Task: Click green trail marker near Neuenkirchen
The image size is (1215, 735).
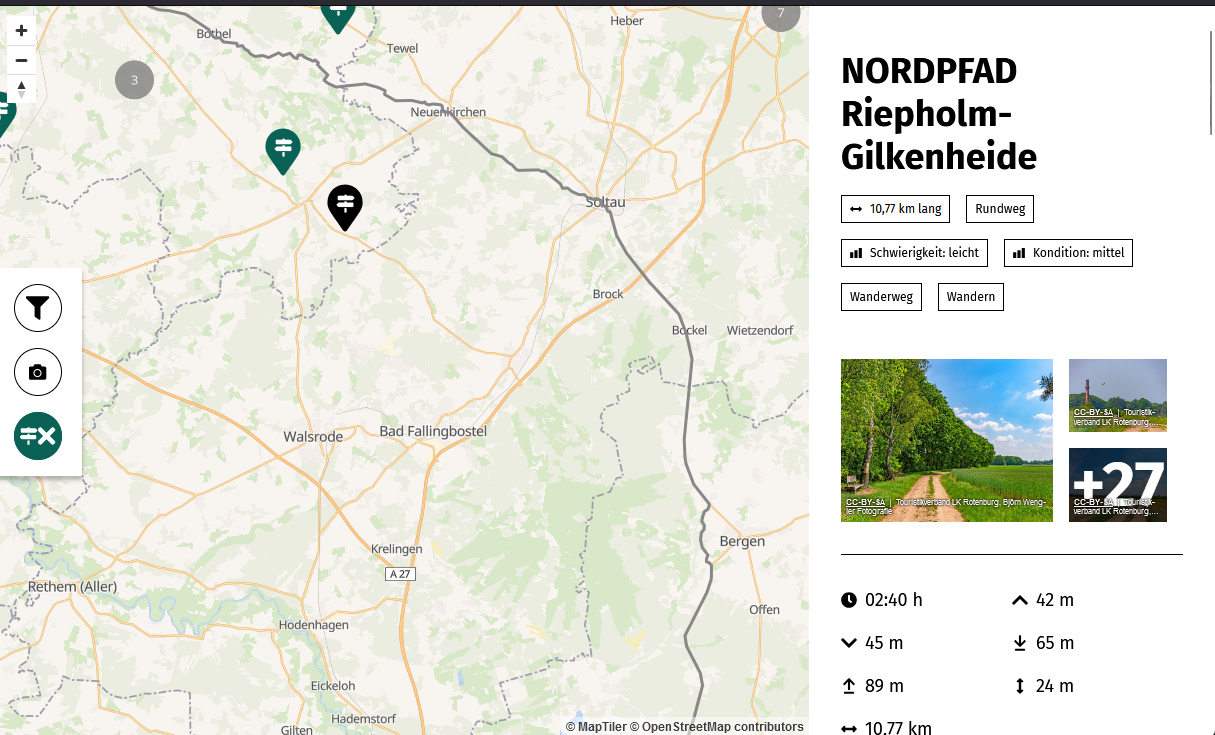Action: tap(283, 151)
